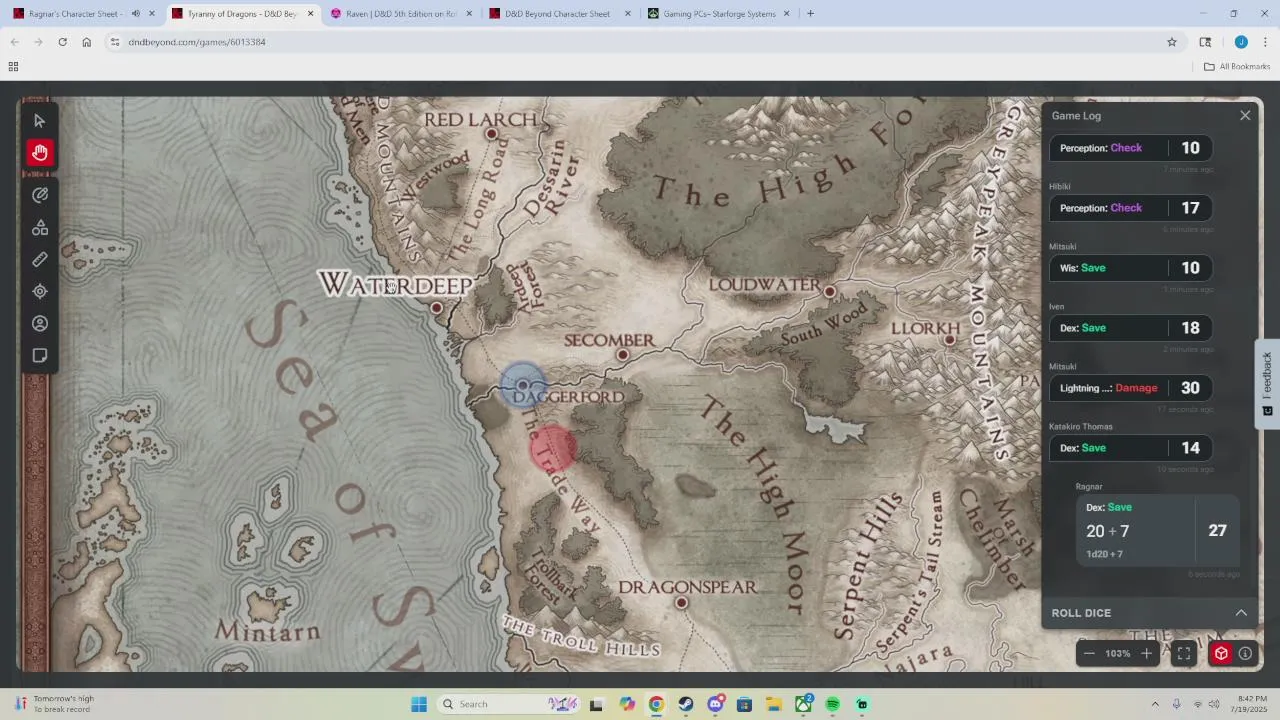Open Chrome from the taskbar

656,704
